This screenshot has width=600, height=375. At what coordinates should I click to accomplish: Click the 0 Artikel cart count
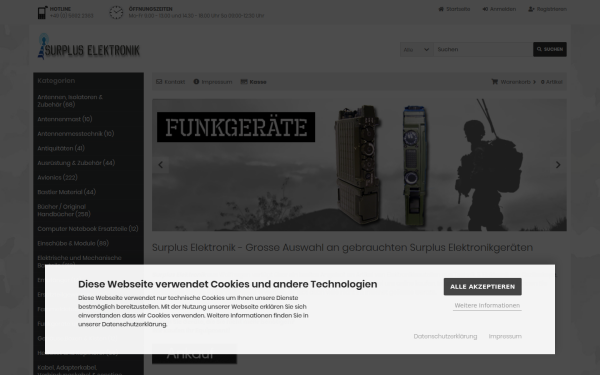tap(551, 82)
